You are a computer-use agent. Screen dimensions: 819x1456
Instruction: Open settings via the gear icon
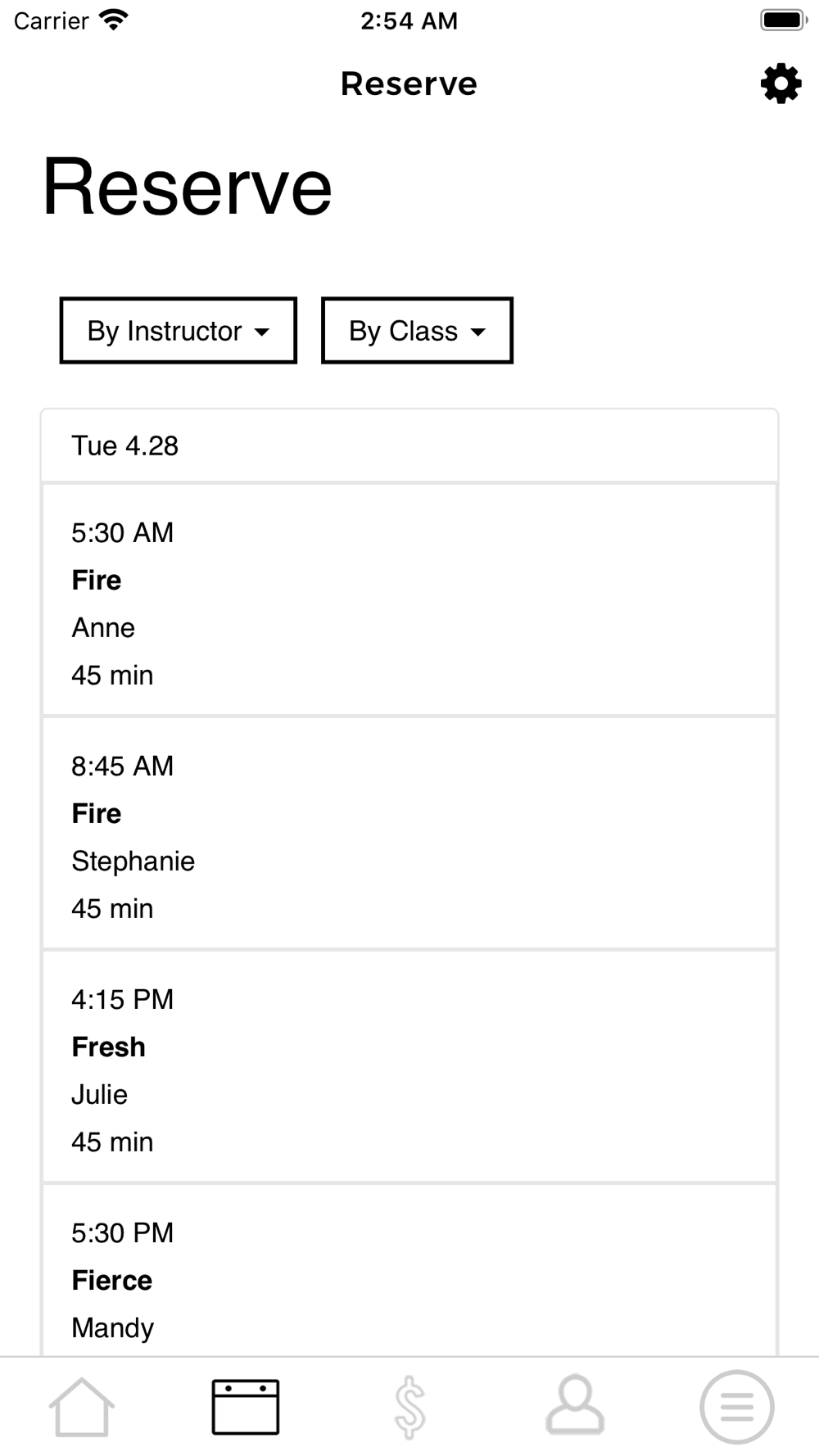pos(781,84)
